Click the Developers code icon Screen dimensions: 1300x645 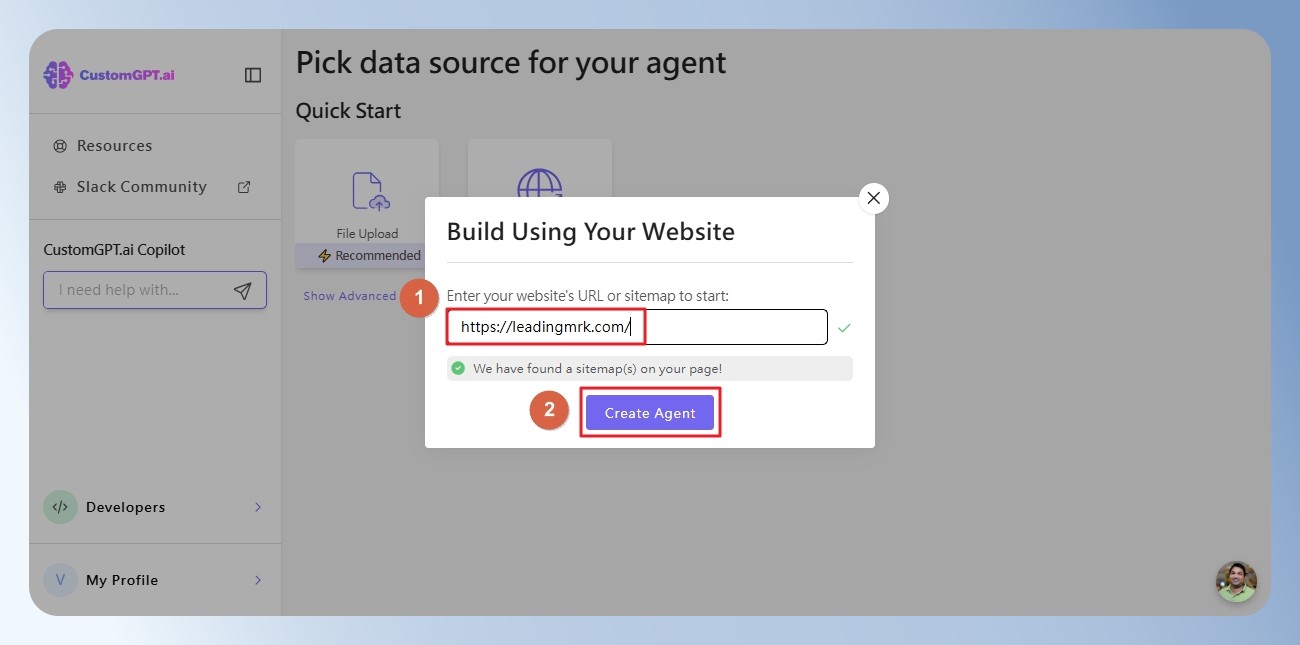60,507
